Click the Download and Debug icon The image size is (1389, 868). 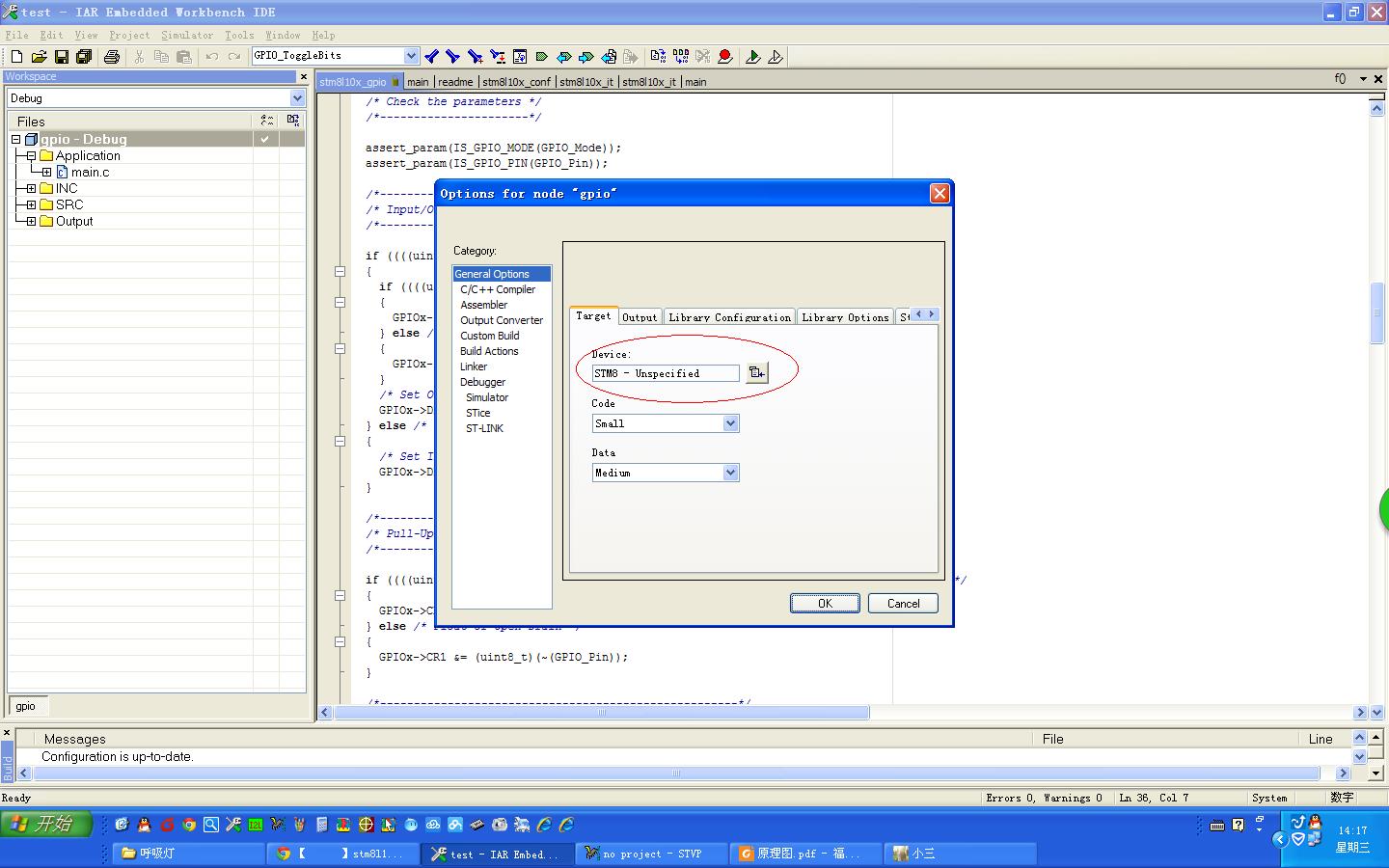pos(753,57)
